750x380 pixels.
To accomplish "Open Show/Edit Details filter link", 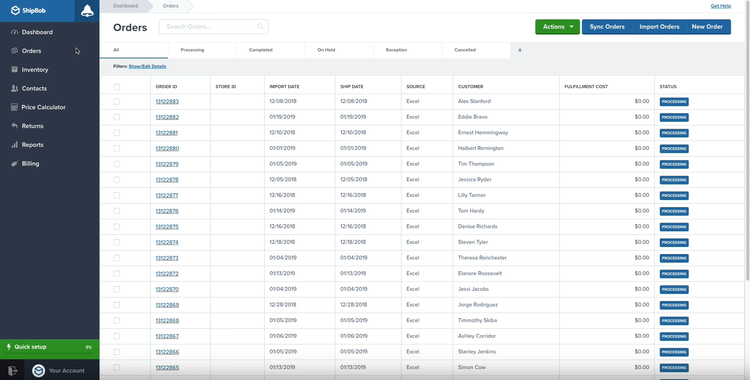I will point(147,67).
